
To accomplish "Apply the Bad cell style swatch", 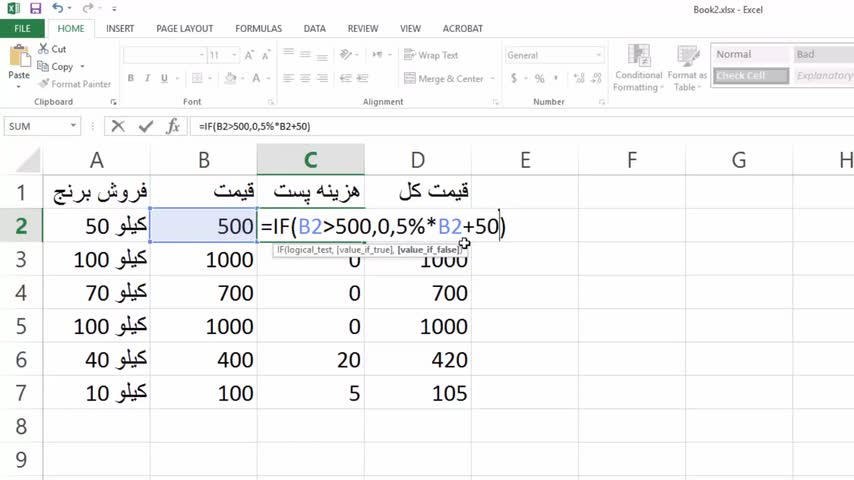I will [822, 54].
